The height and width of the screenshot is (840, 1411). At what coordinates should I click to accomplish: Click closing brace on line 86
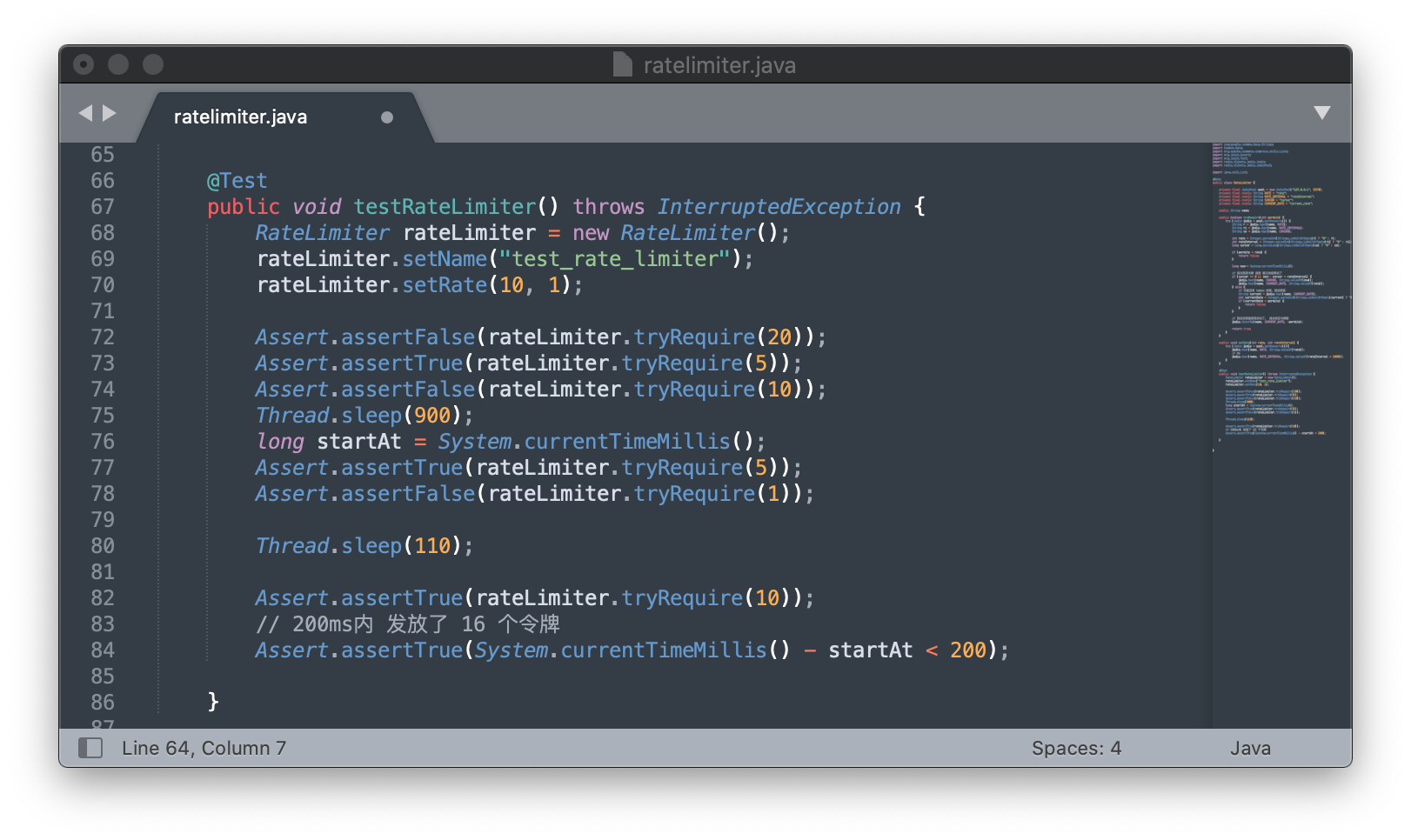pyautogui.click(x=213, y=702)
